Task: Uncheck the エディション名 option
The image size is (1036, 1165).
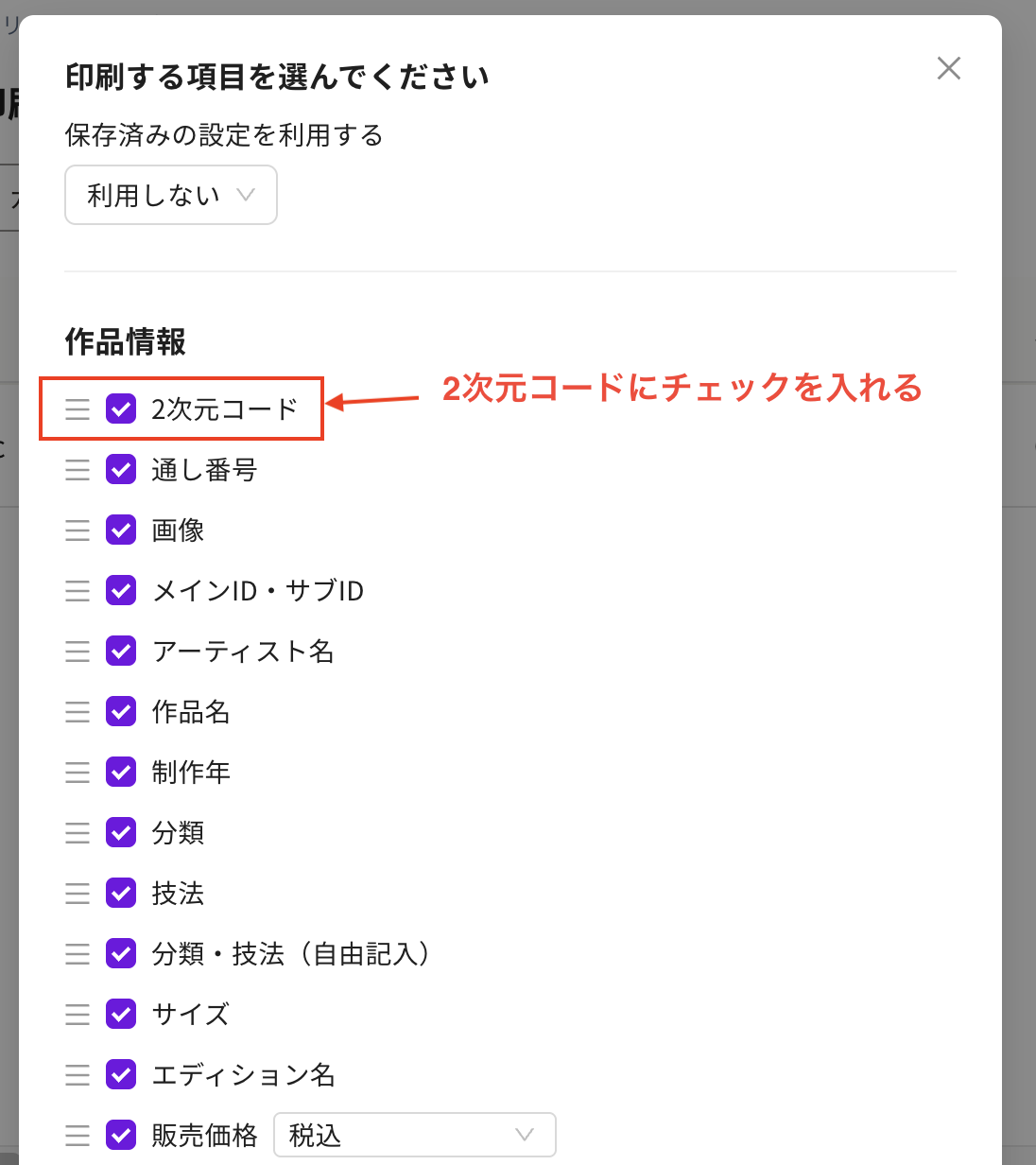Action: [121, 1075]
